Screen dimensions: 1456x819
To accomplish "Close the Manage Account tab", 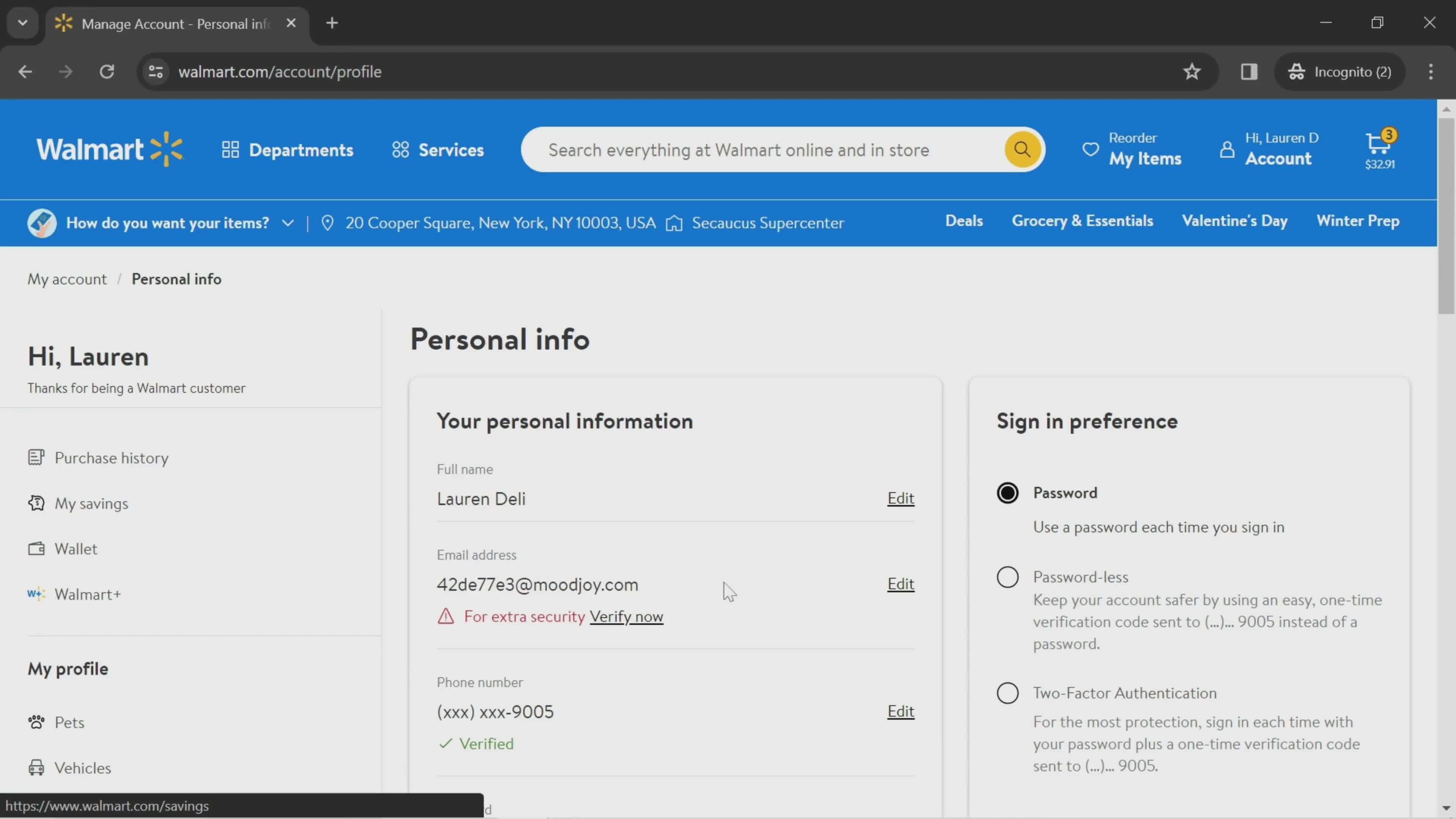I will [291, 23].
